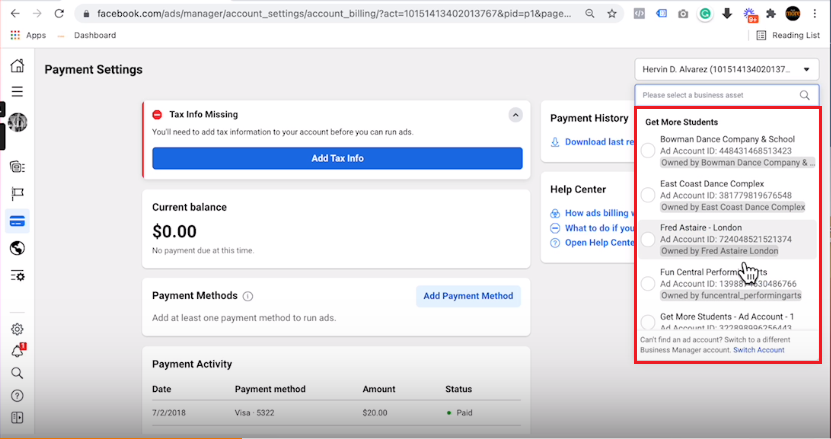Open the globe icon in sidebar

pos(17,248)
